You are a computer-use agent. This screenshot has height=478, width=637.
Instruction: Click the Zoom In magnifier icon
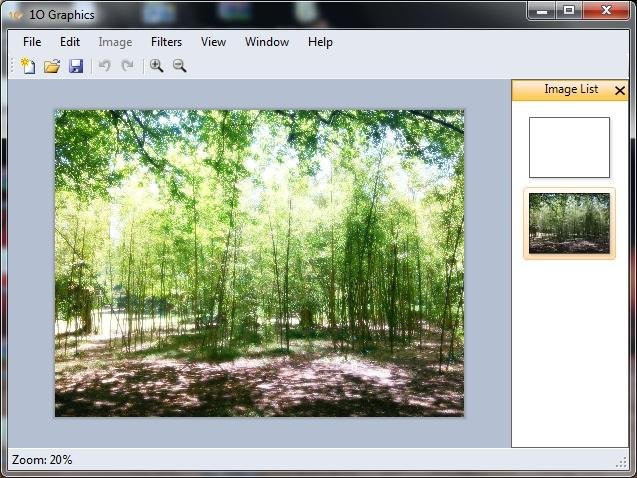pyautogui.click(x=156, y=65)
